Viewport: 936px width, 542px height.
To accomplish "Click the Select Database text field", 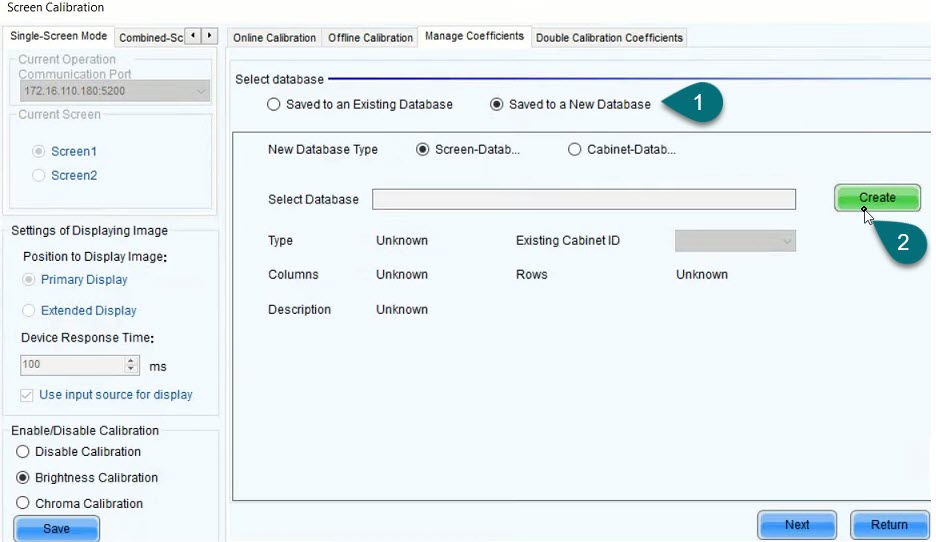I will tap(583, 200).
